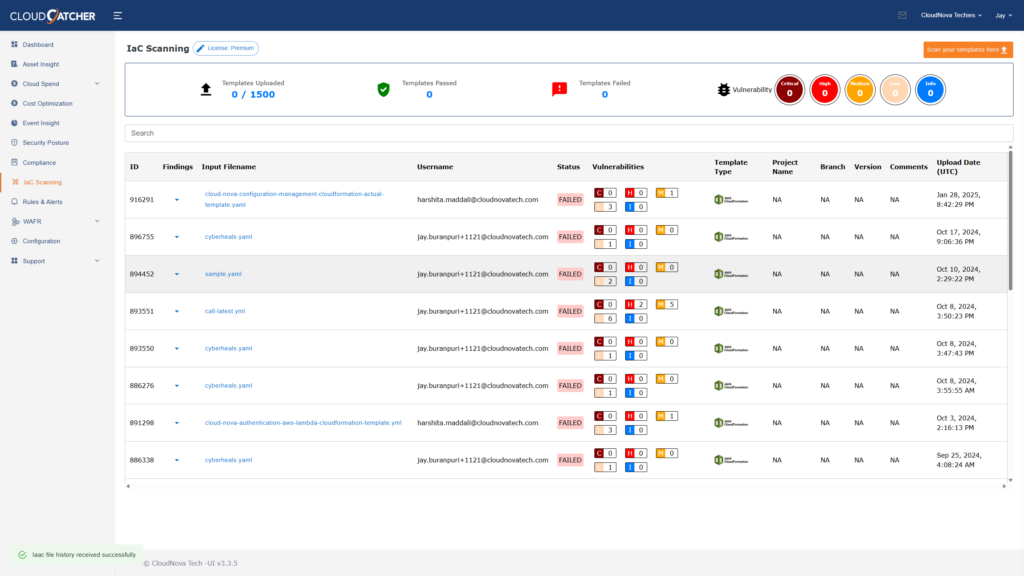Viewport: 1024px width, 576px height.
Task: Open Event Insight from the sidebar
Action: 15,122
